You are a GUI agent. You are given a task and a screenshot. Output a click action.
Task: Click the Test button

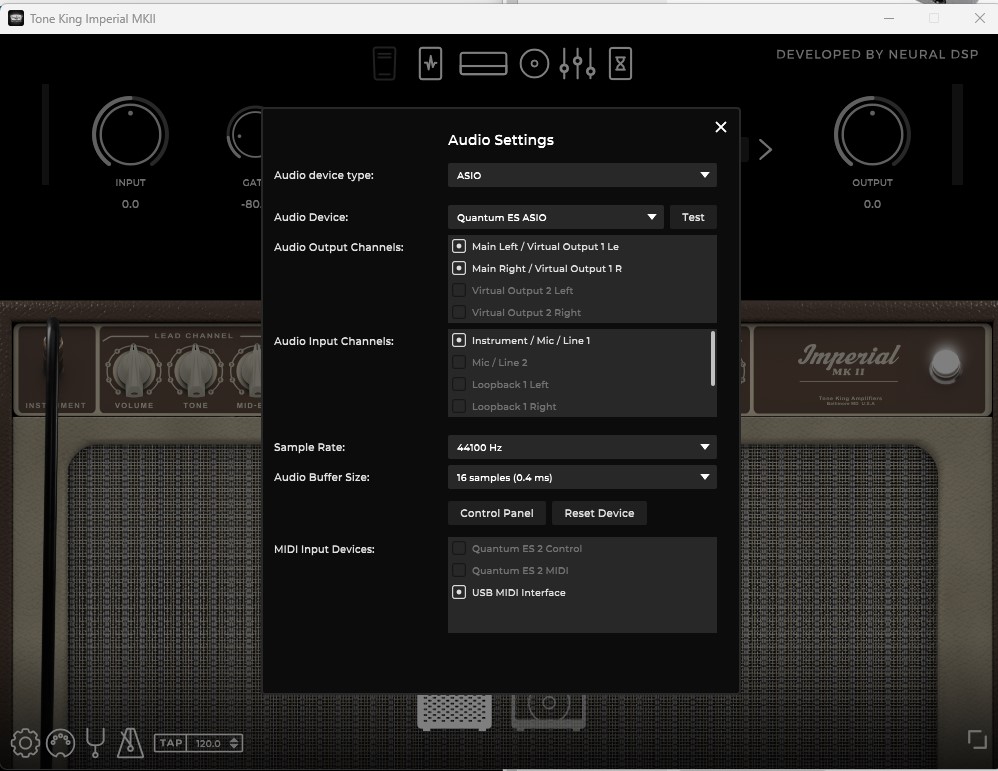693,217
